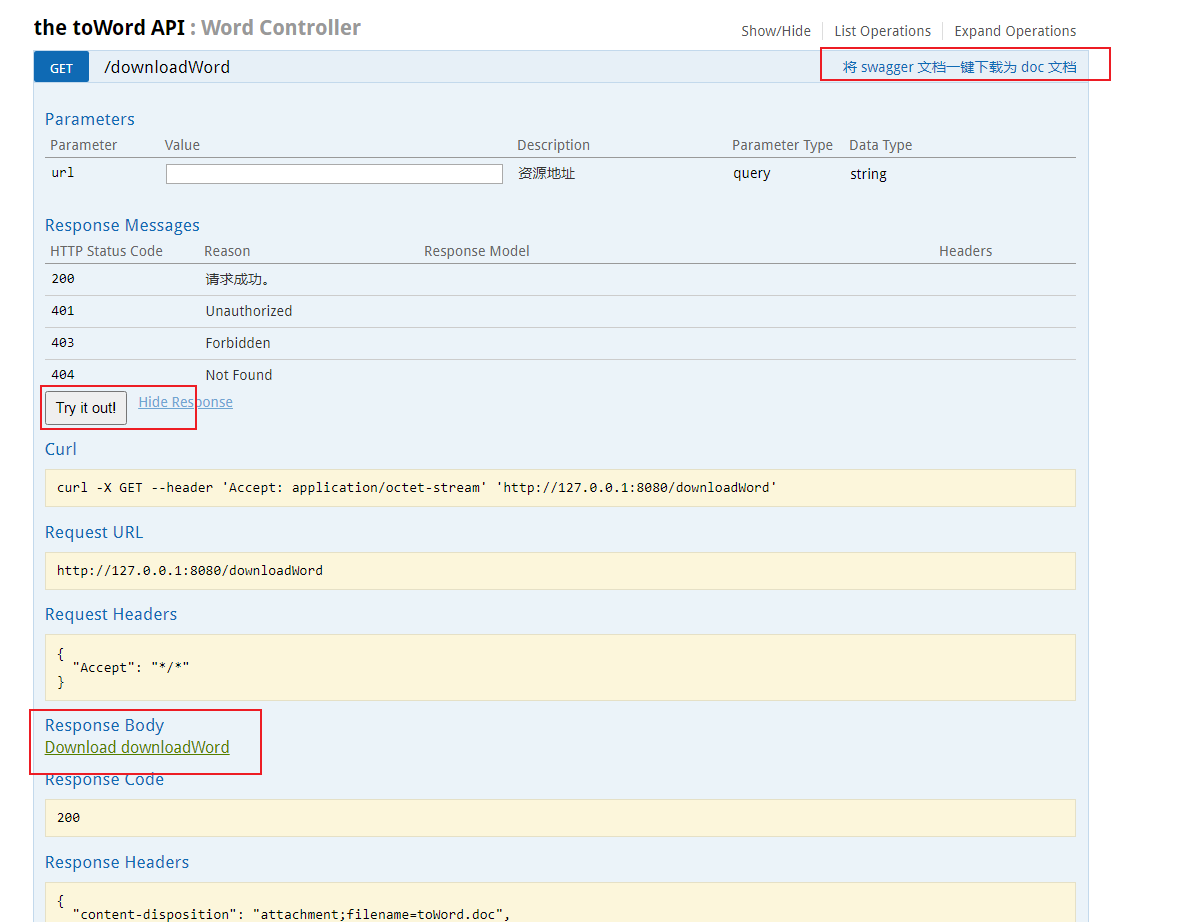Viewport: 1193px width, 922px height.
Task: Click the Request URL section heading
Action: [x=94, y=533]
